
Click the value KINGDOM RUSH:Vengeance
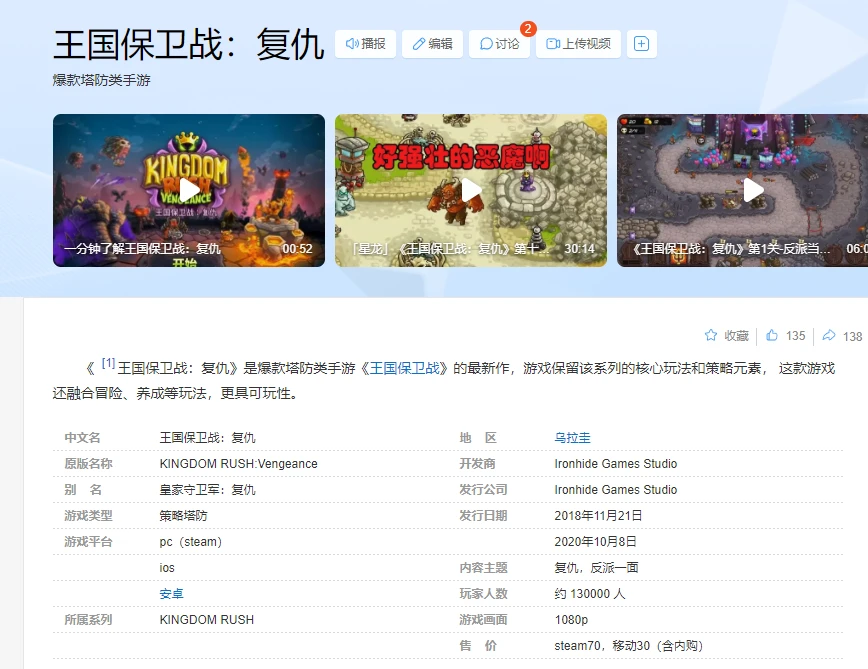(x=239, y=464)
